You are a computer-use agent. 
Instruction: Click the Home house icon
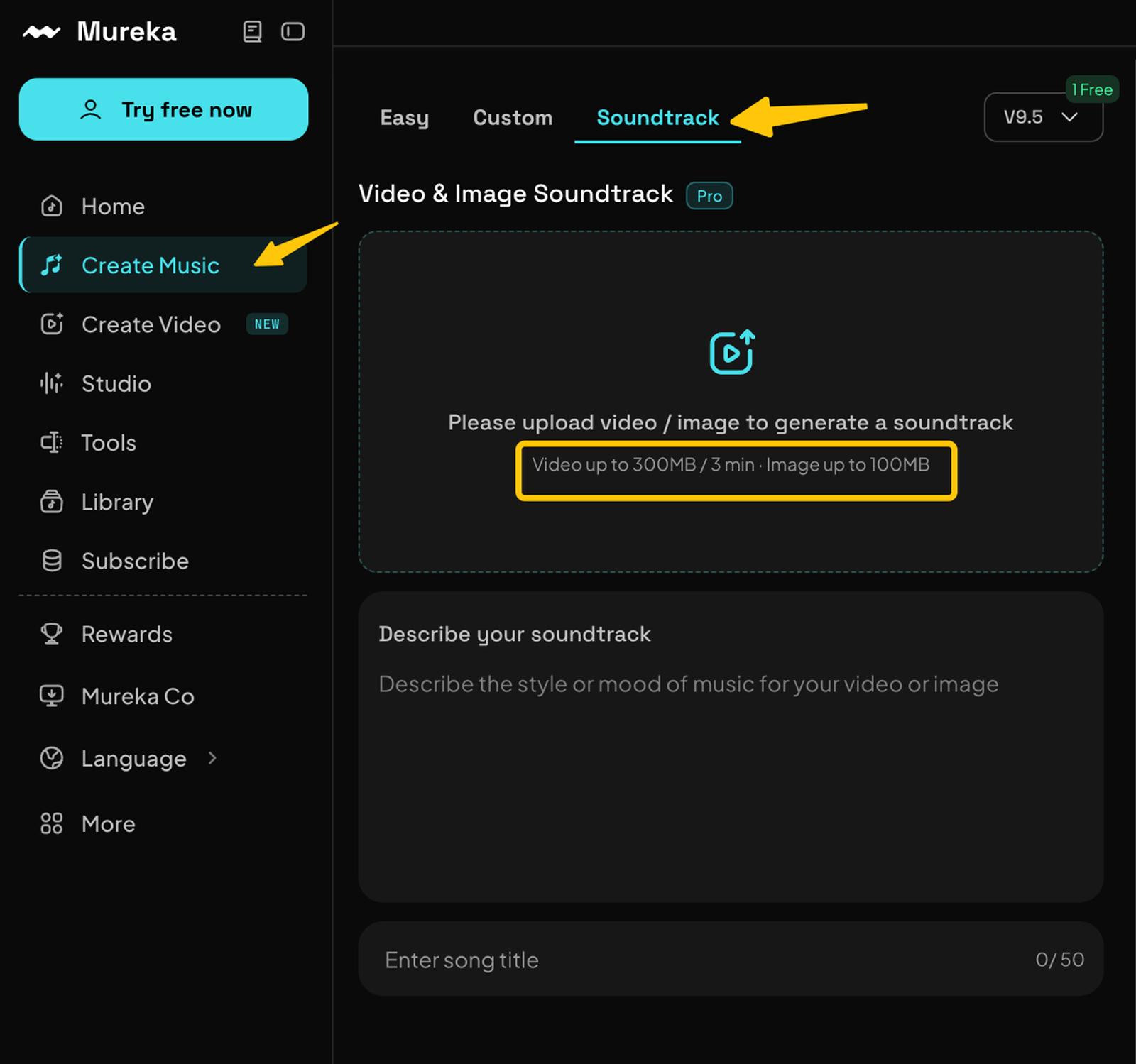point(51,206)
